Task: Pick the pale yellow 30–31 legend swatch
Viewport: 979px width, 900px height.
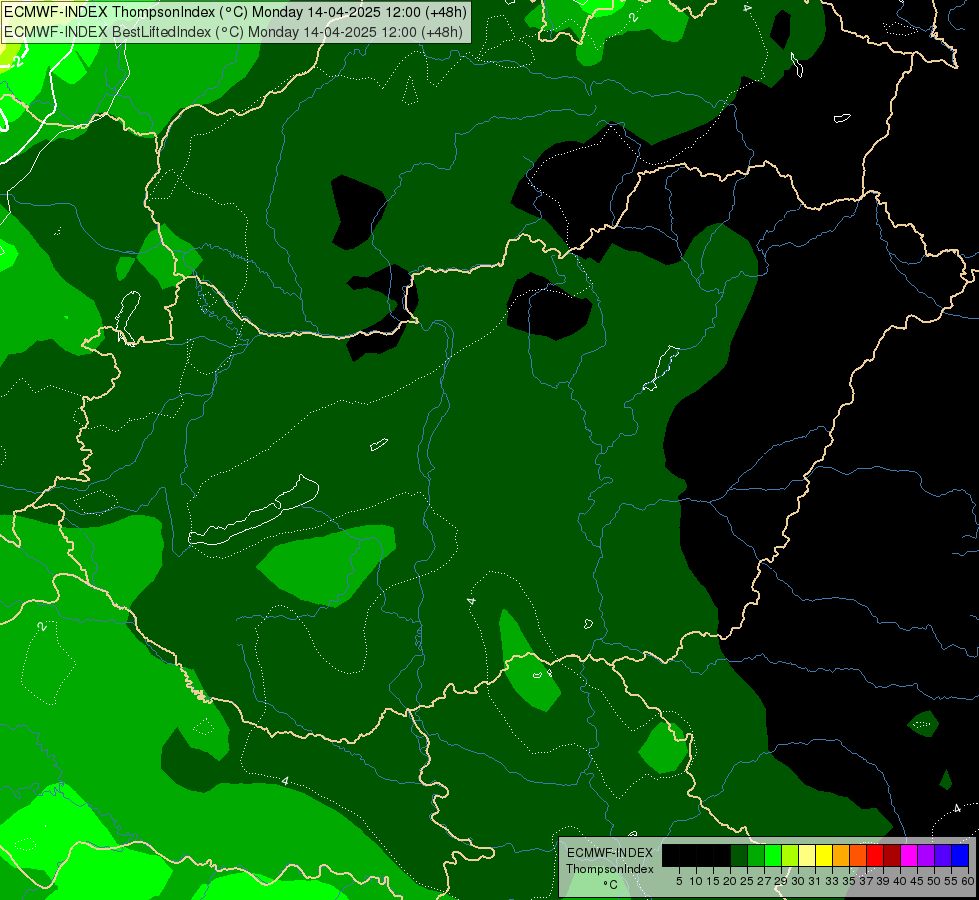Action: (807, 855)
